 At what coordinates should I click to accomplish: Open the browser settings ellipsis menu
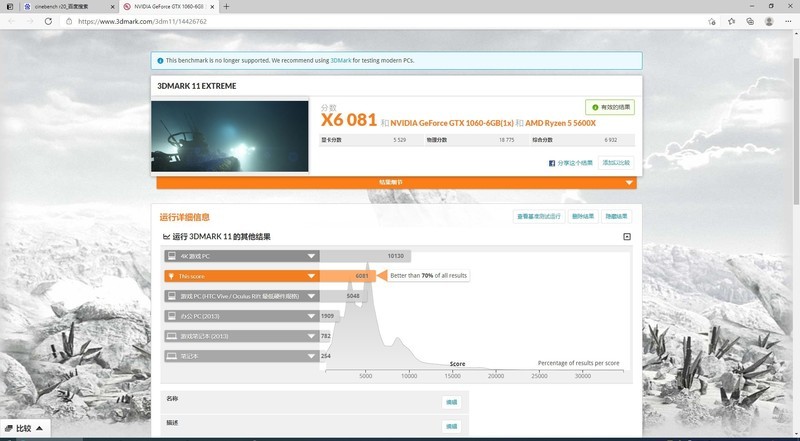click(x=788, y=21)
